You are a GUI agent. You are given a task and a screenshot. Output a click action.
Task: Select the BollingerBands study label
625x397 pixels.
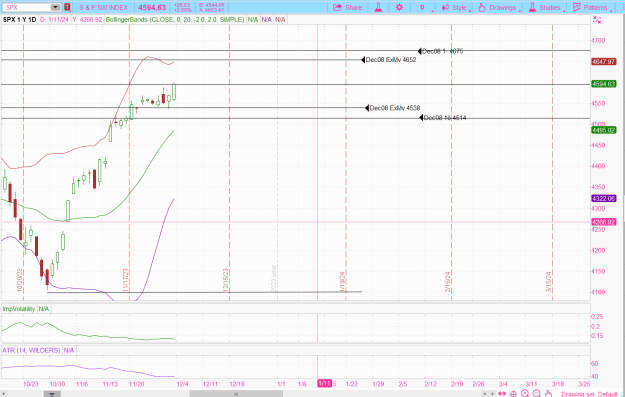click(x=175, y=20)
